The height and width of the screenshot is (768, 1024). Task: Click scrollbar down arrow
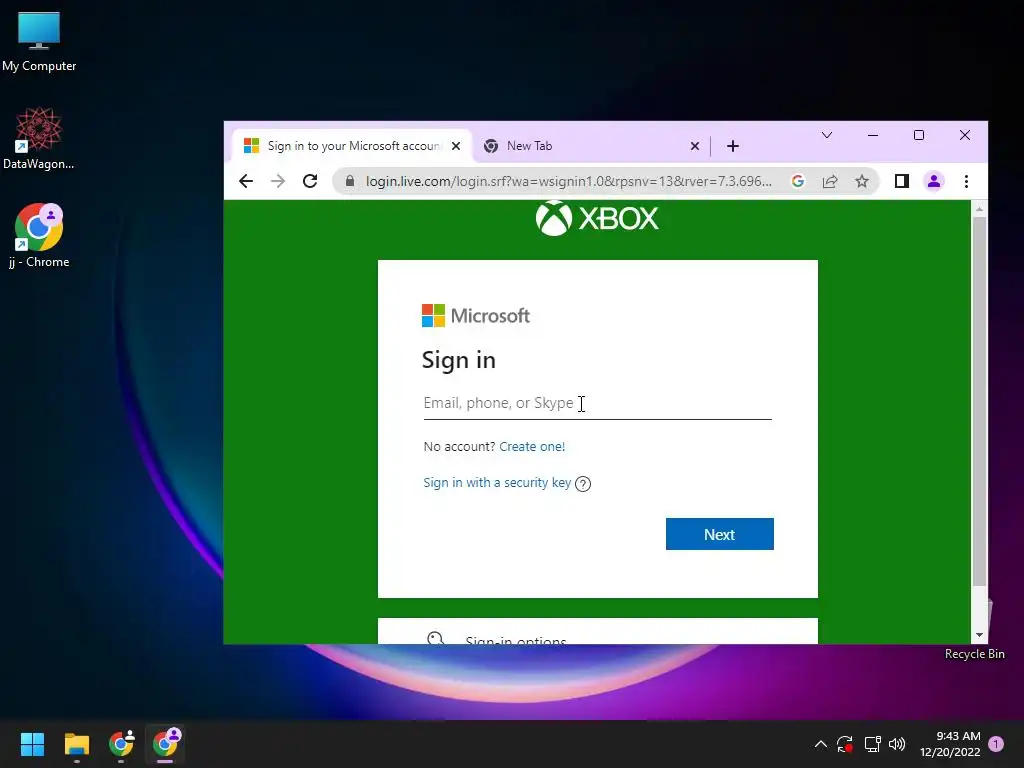979,635
